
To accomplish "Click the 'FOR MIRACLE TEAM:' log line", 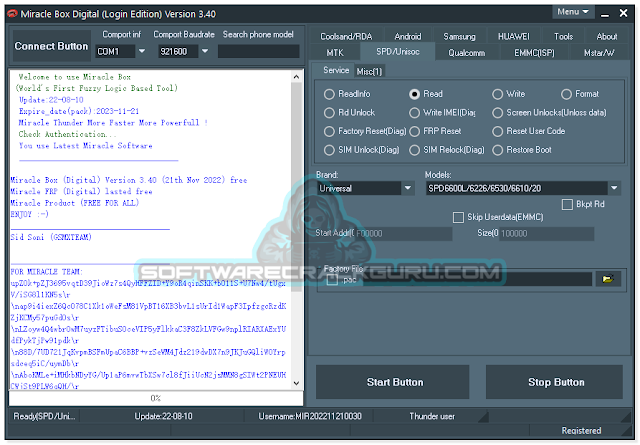I will click(x=47, y=272).
